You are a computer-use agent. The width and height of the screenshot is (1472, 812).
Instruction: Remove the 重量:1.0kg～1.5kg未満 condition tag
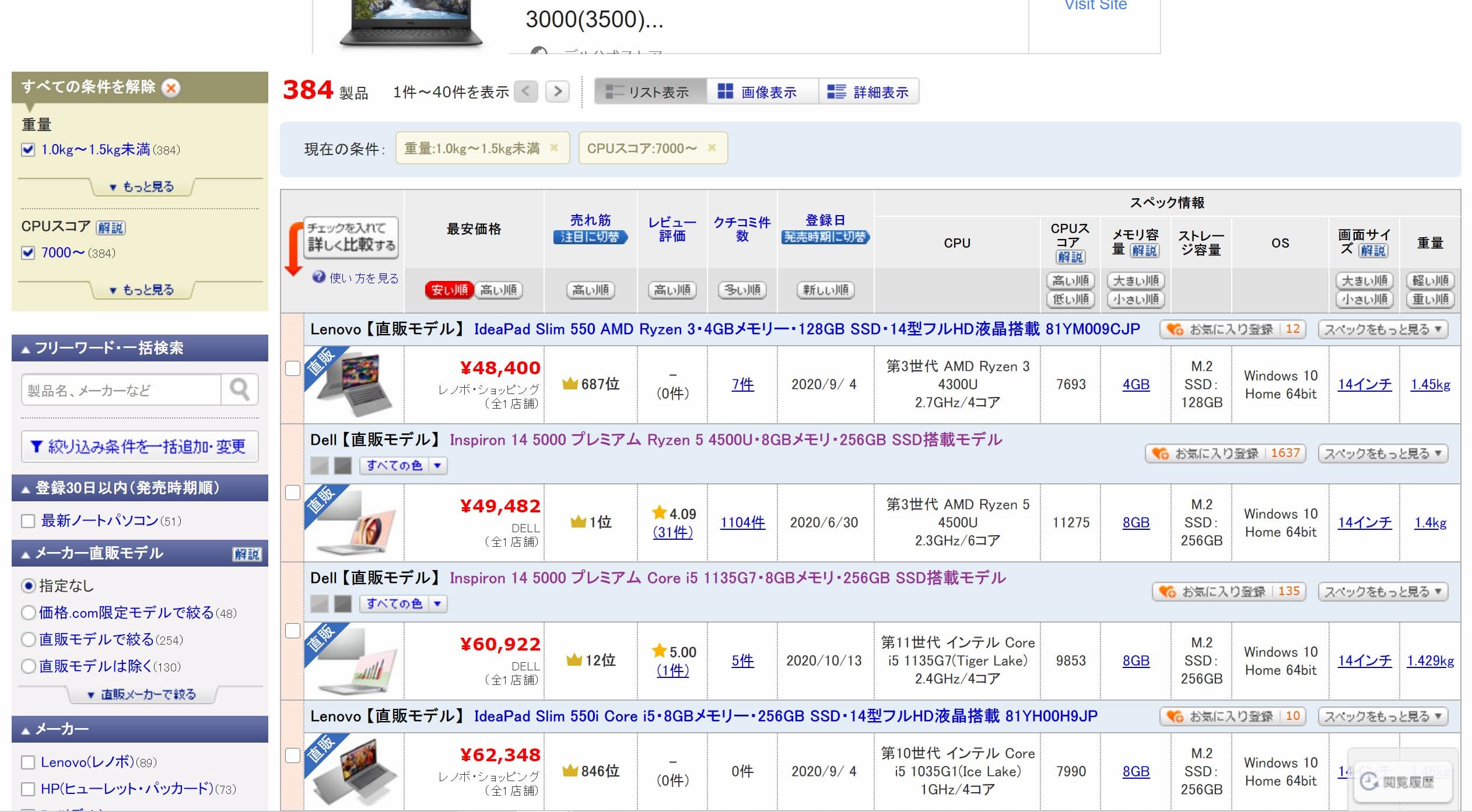[x=554, y=148]
